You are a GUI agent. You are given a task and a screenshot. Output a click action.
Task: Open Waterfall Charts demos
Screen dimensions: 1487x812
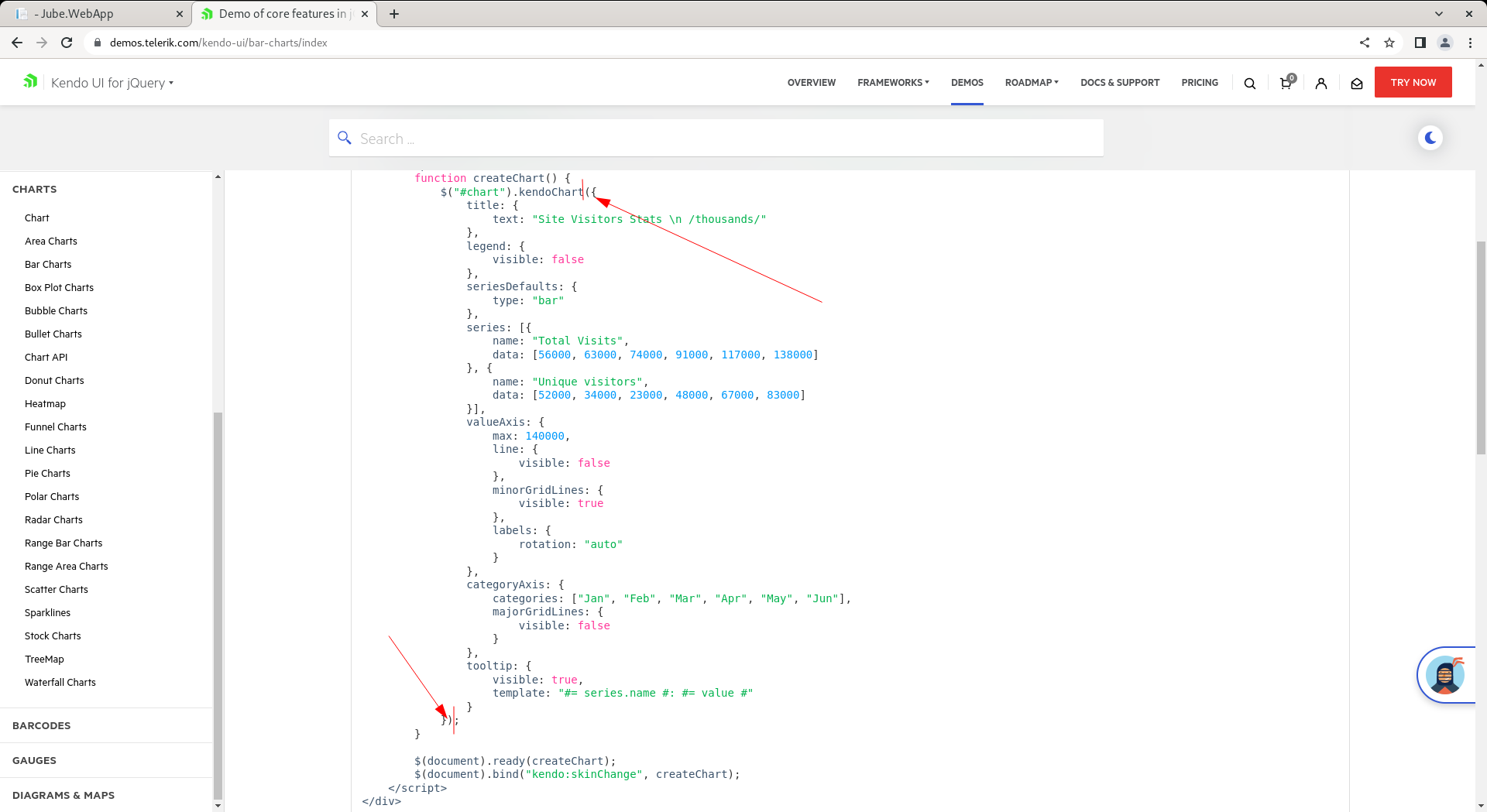click(x=60, y=682)
